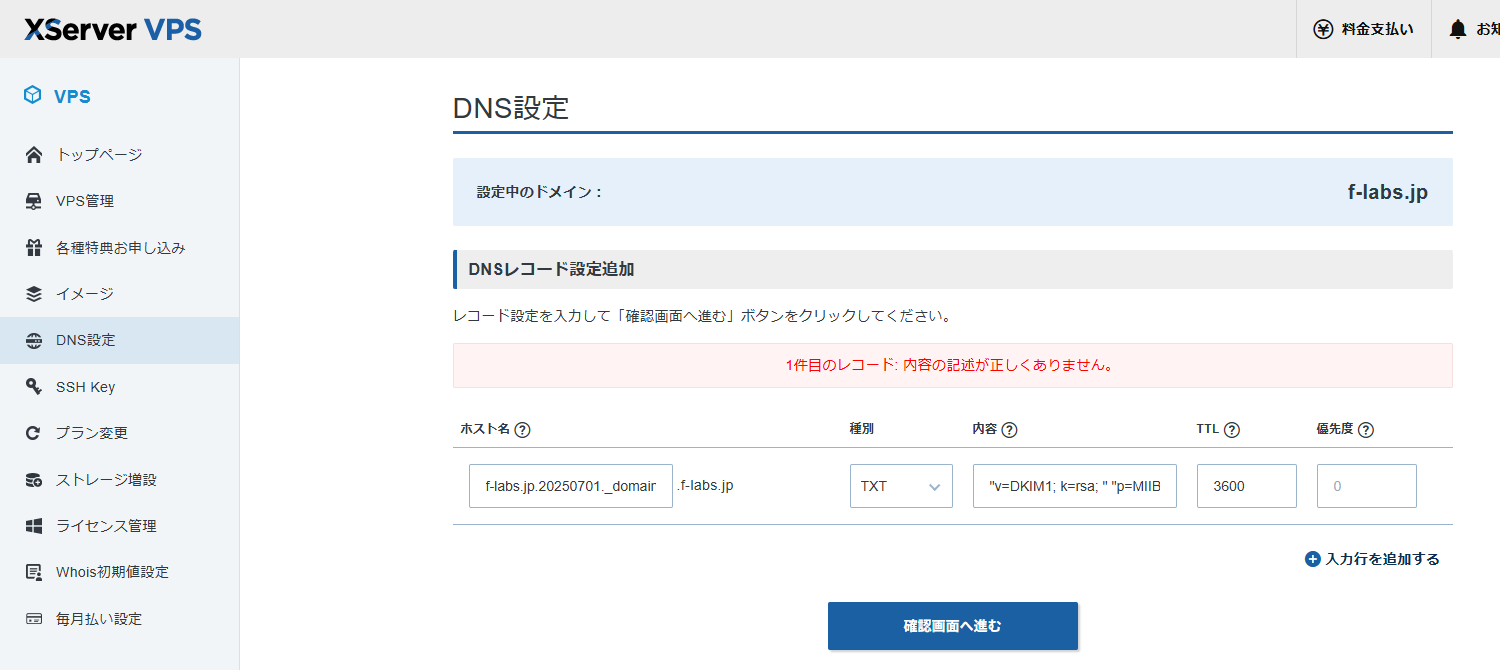This screenshot has width=1500, height=670.
Task: Click the notification bell icon
Action: (x=1458, y=30)
